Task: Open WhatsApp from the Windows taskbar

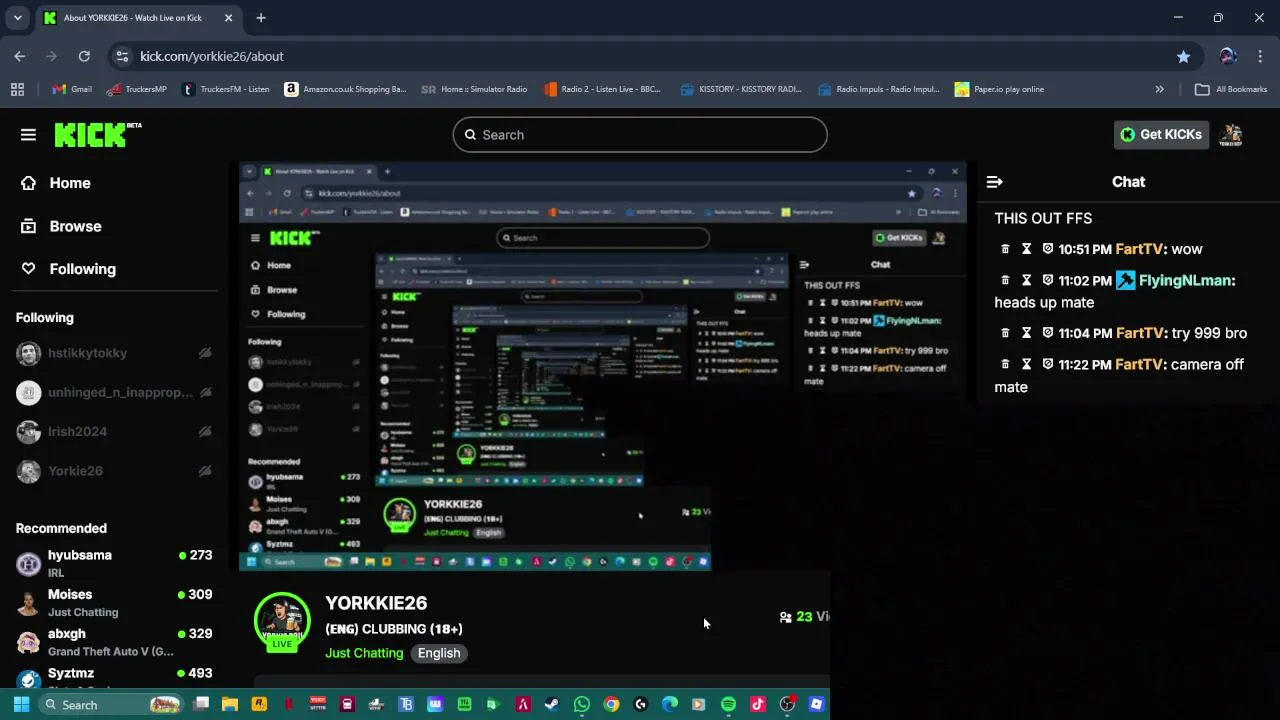Action: (581, 704)
